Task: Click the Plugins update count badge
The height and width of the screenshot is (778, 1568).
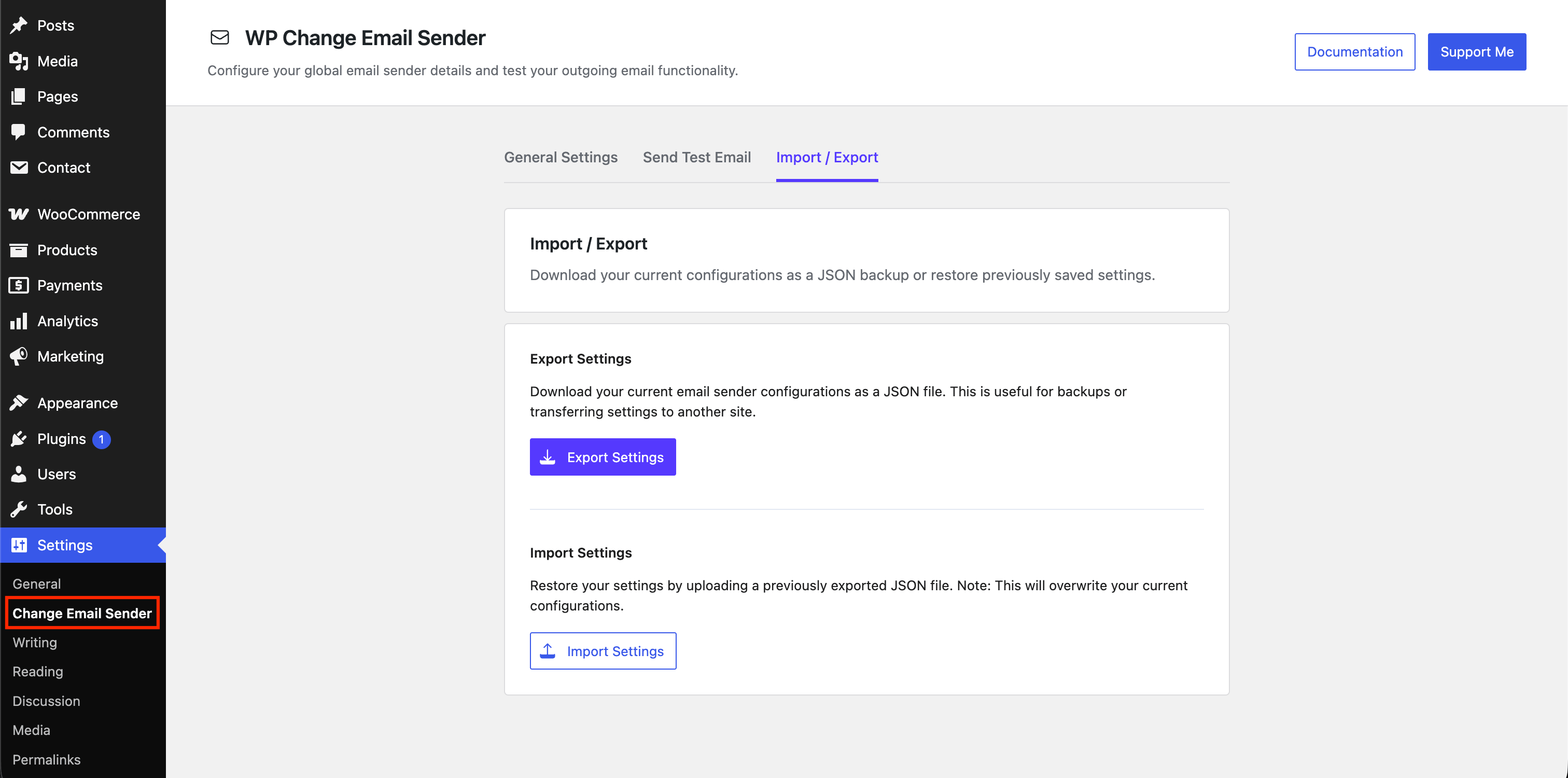Action: (x=102, y=439)
